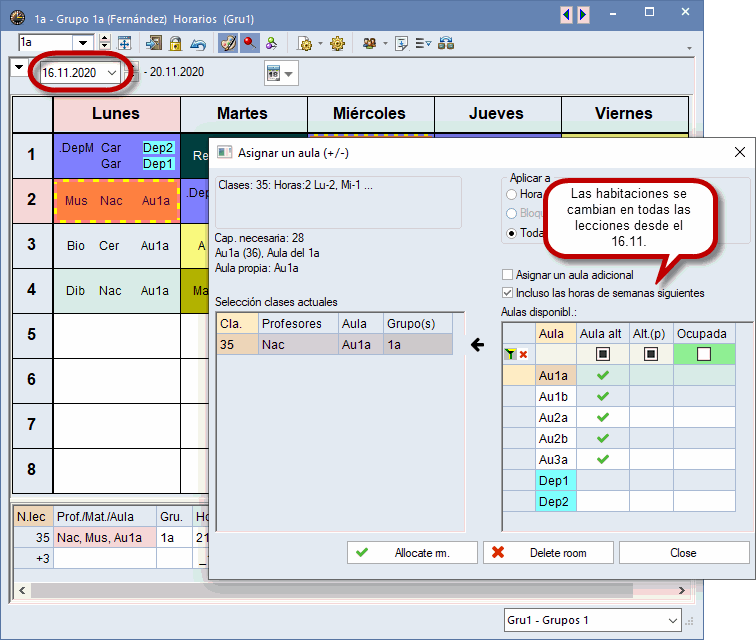Open the Gru1 - Grupos 1 dropdown
756x640 pixels.
(x=593, y=620)
